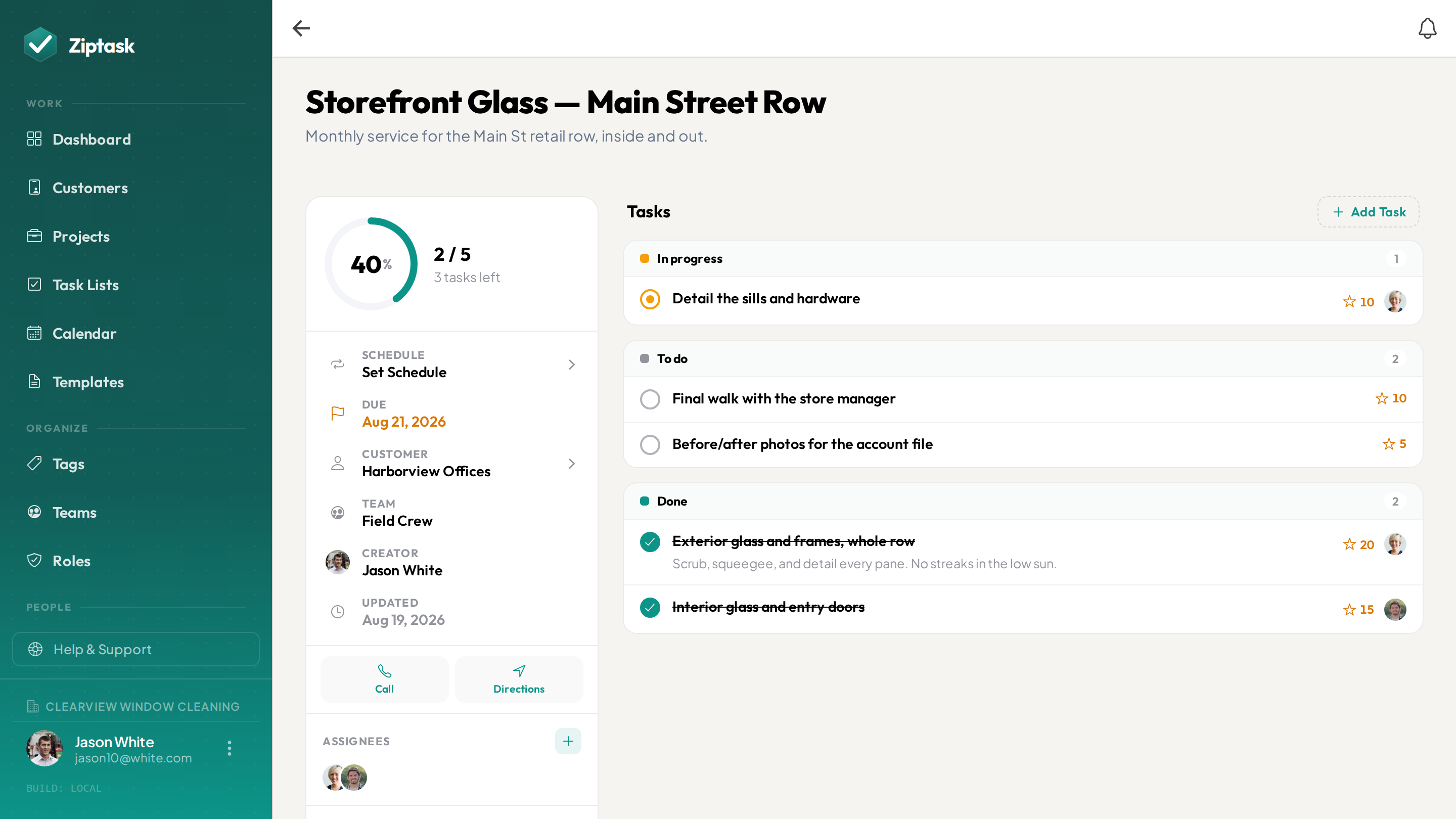1456x819 pixels.
Task: Expand the Set Schedule row chevron
Action: pos(571,365)
